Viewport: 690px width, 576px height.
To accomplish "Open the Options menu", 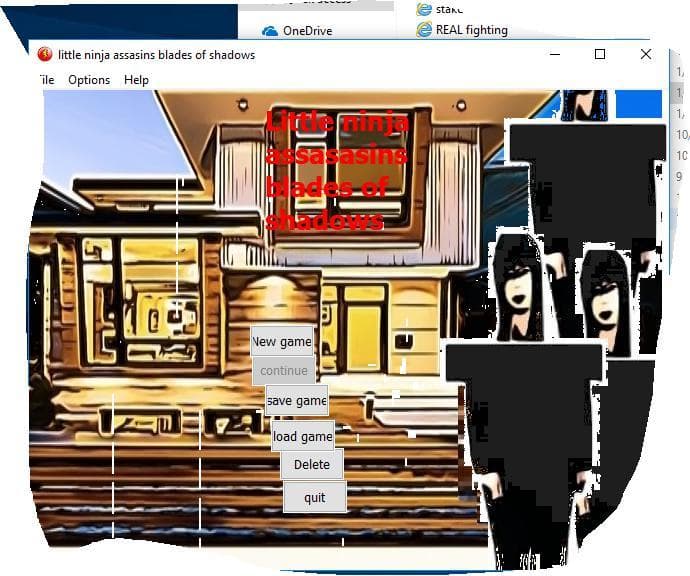I will (89, 80).
